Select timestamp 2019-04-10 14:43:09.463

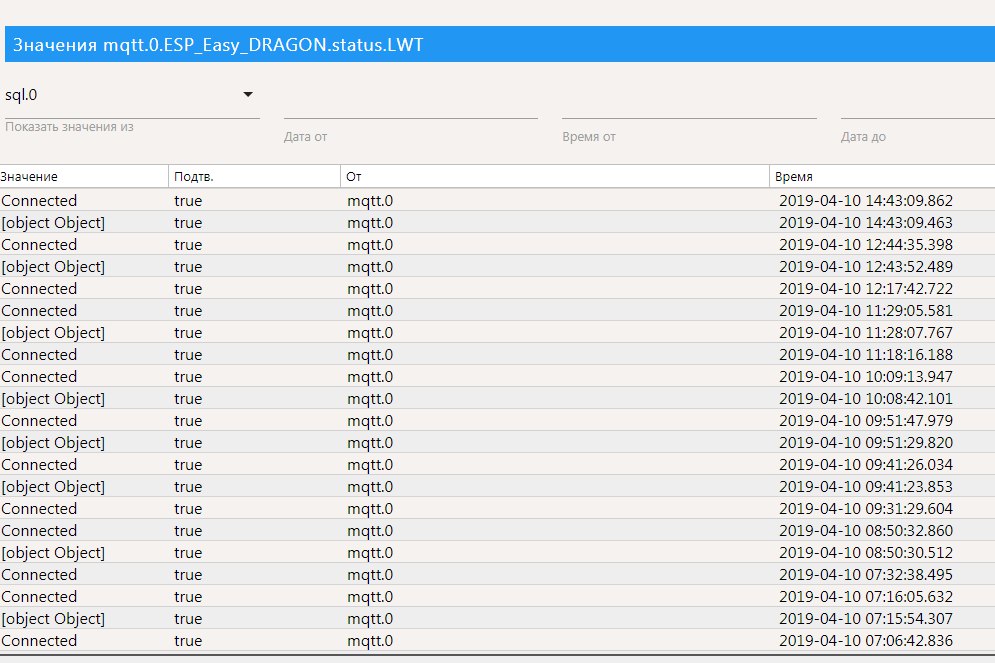[x=866, y=223]
